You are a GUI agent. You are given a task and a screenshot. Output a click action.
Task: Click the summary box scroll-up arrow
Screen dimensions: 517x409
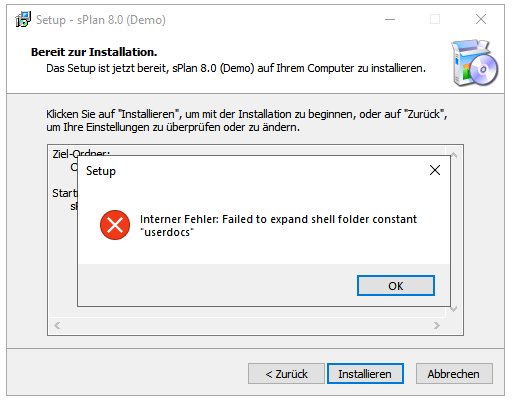coord(454,155)
